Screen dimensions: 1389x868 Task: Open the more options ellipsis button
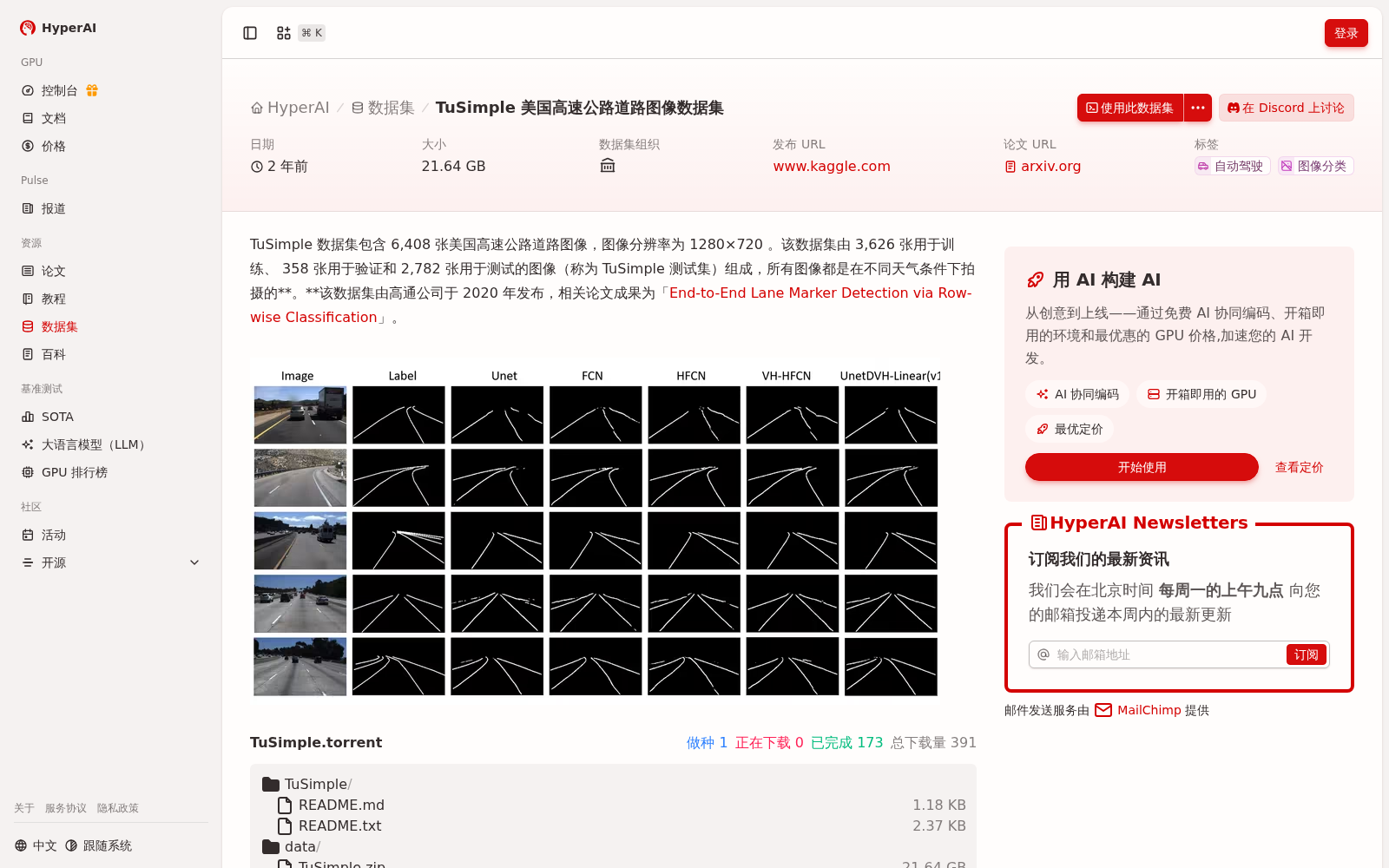click(x=1198, y=108)
